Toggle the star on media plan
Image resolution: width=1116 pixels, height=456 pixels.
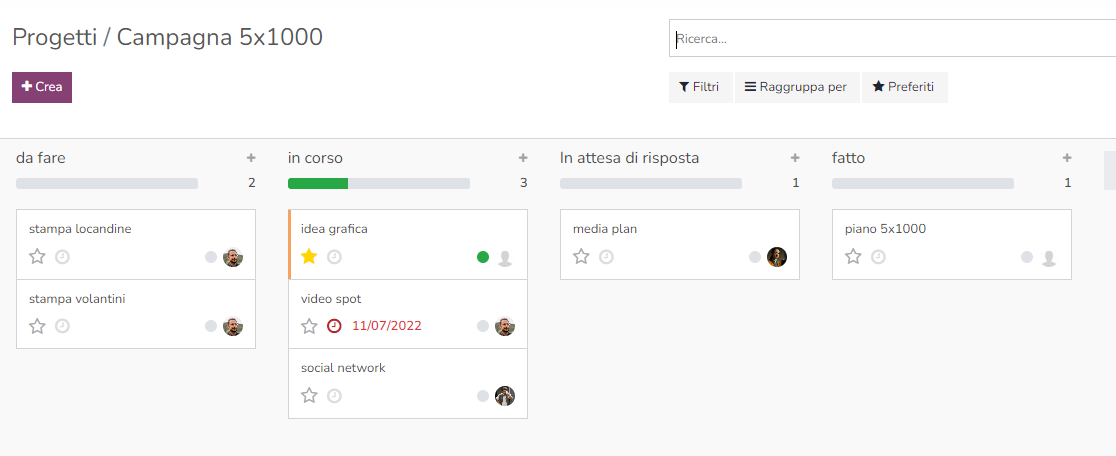[x=581, y=257]
